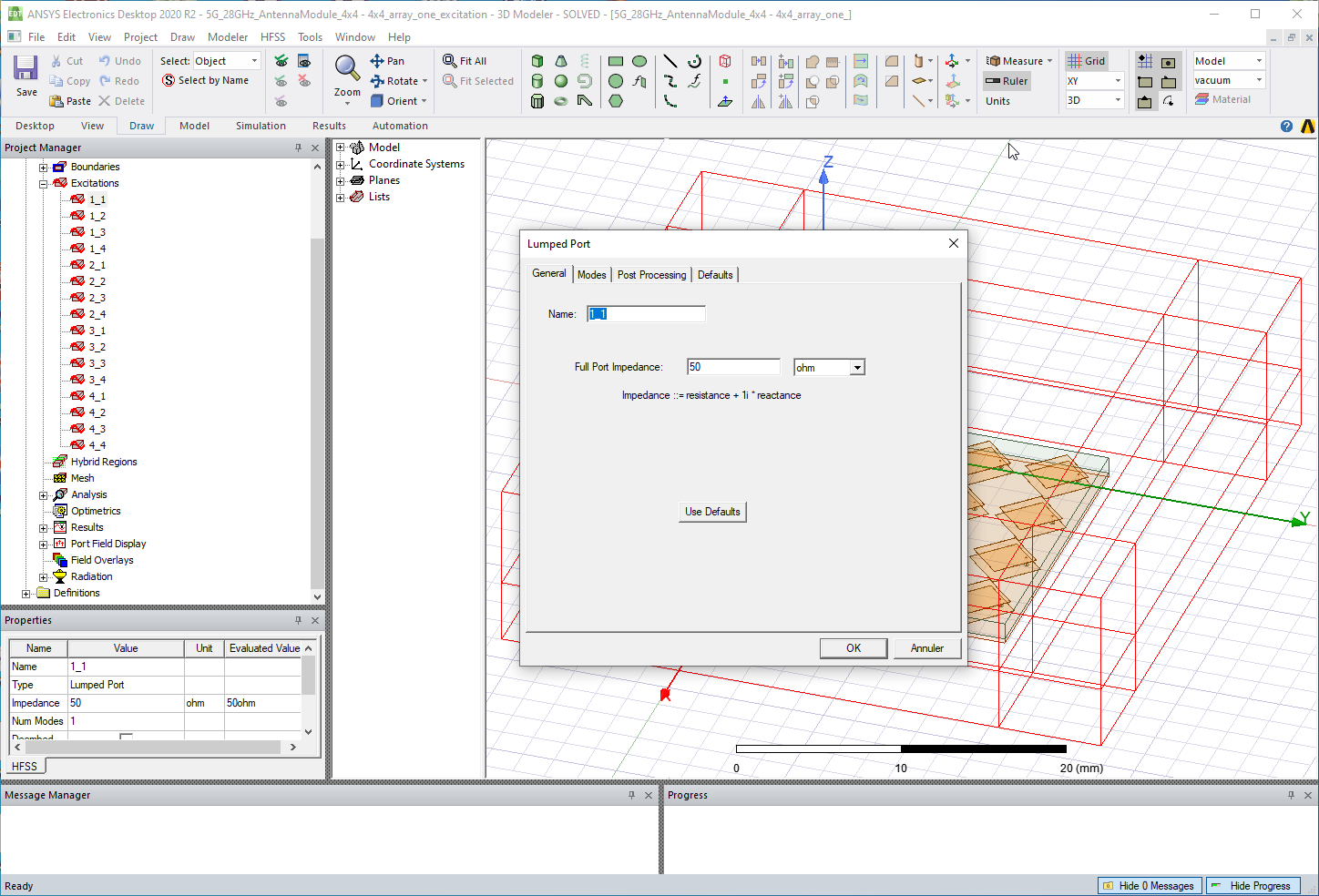1319x896 pixels.
Task: Draw a box primitive
Action: coord(537,61)
